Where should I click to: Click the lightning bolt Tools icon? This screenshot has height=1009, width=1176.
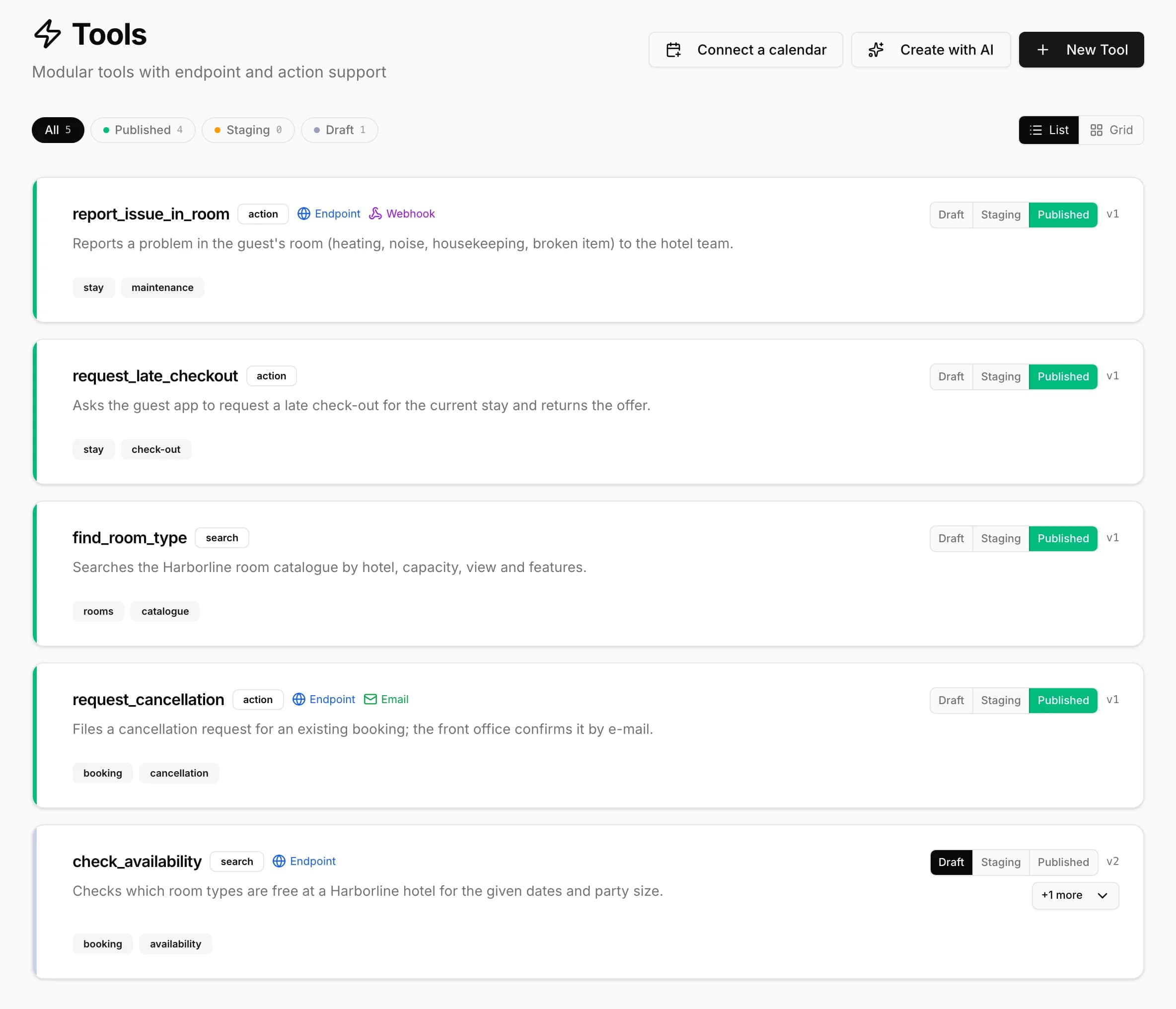48,34
